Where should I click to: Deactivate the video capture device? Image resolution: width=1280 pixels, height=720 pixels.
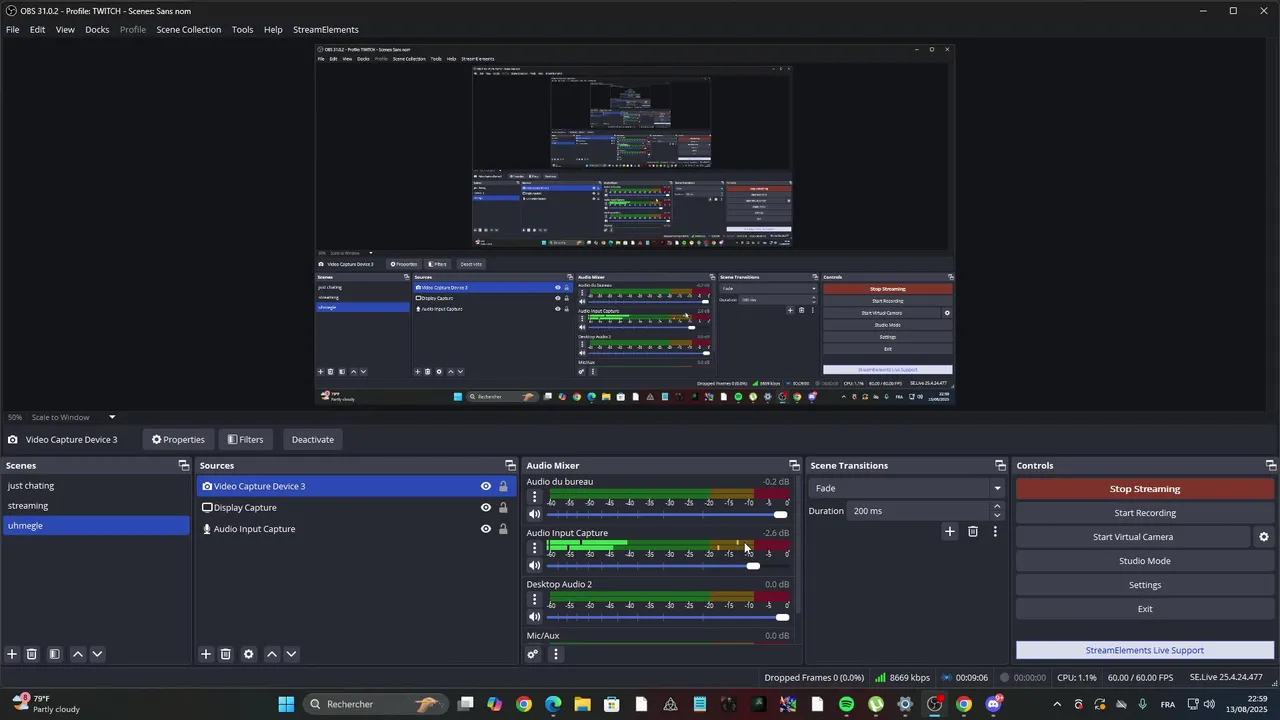[313, 439]
